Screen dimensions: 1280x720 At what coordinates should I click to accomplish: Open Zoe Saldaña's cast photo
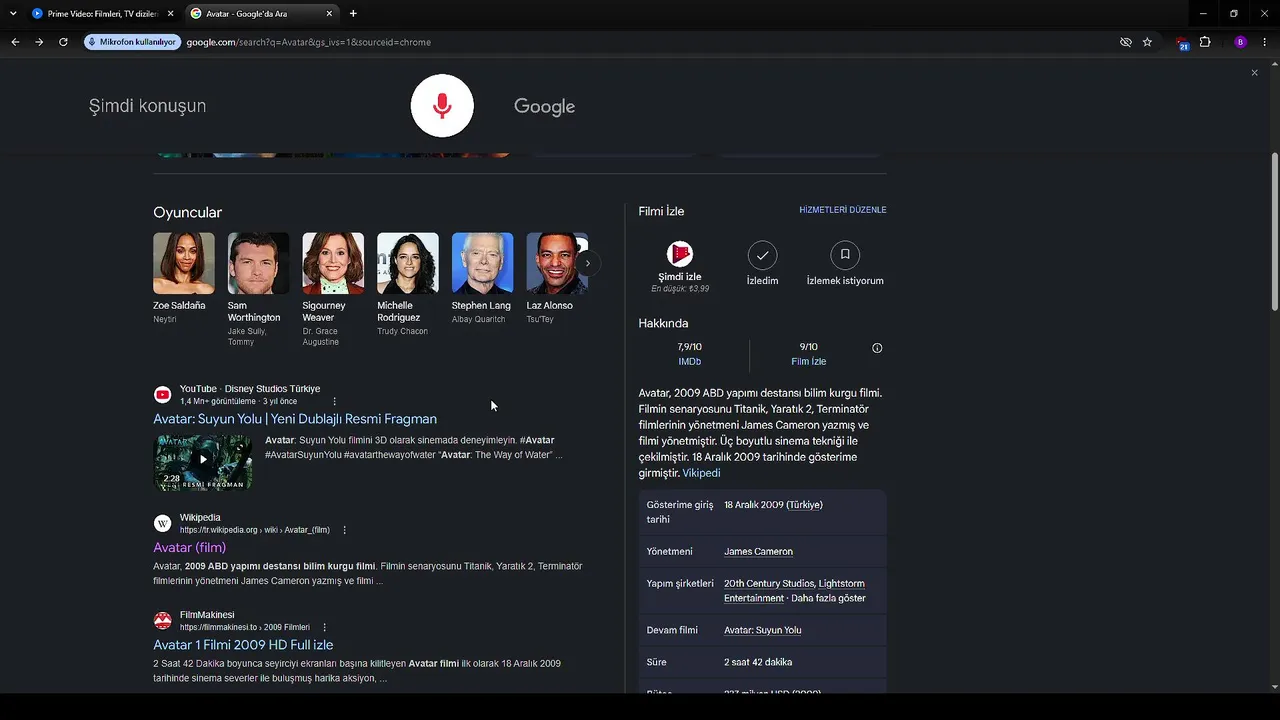pyautogui.click(x=184, y=264)
